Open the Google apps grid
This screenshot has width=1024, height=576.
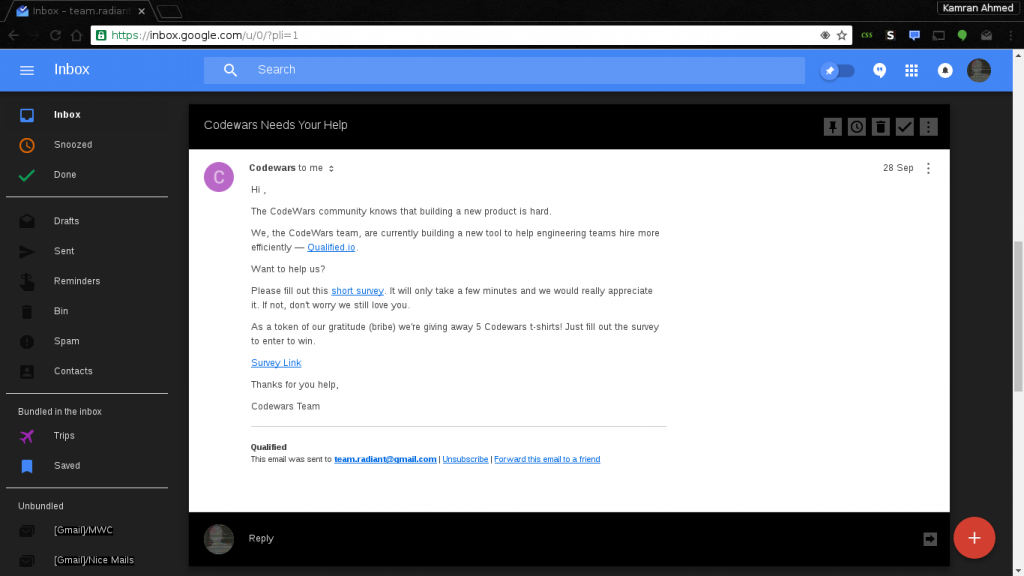coord(912,71)
